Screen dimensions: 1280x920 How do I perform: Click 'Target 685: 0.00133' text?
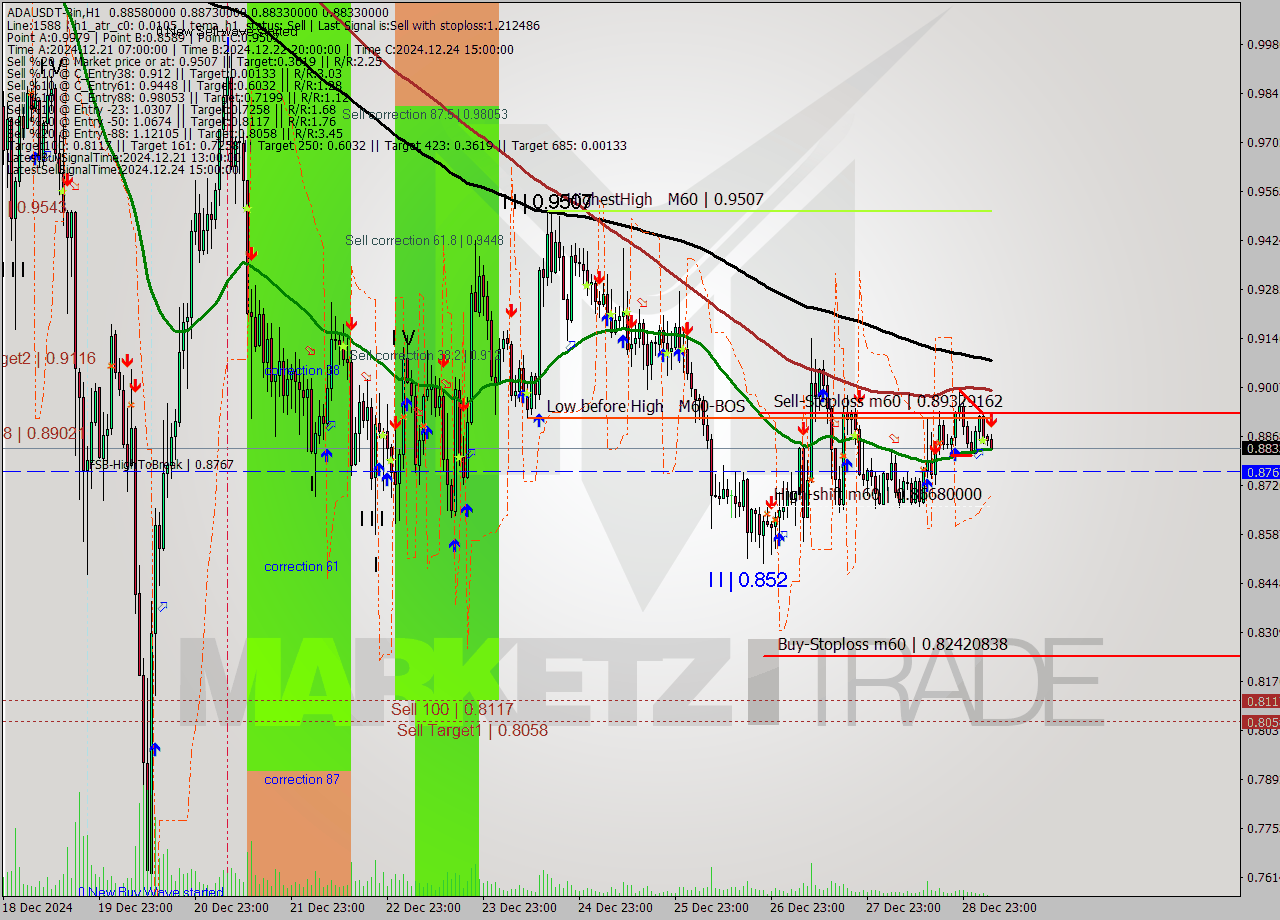click(x=572, y=145)
